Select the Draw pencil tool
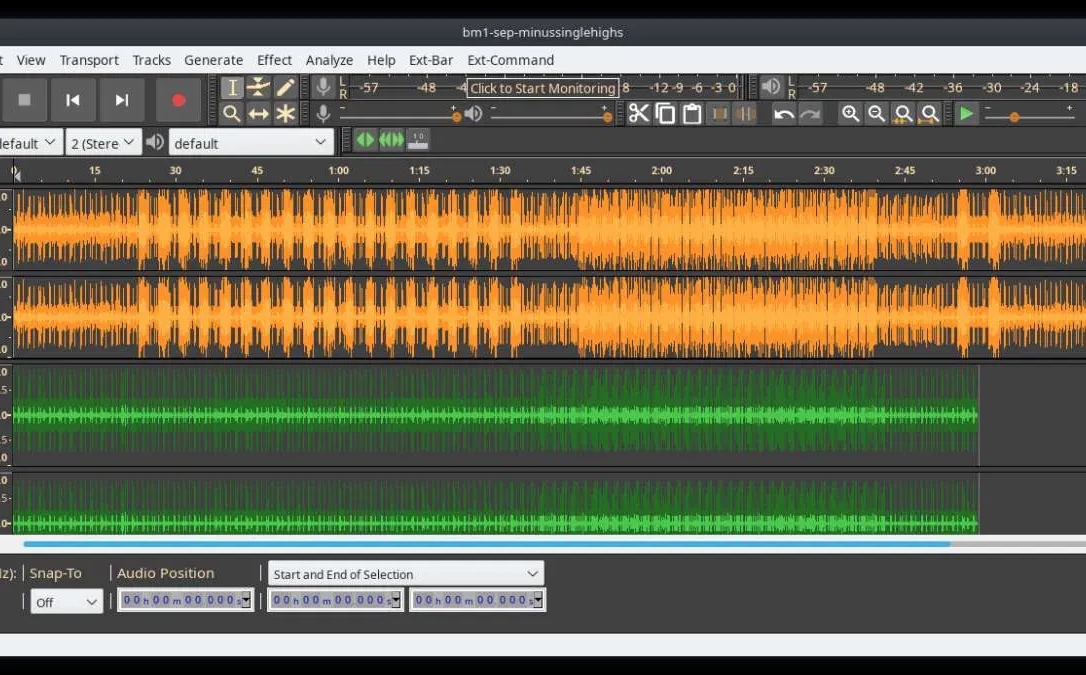The height and width of the screenshot is (675, 1086). [x=286, y=88]
